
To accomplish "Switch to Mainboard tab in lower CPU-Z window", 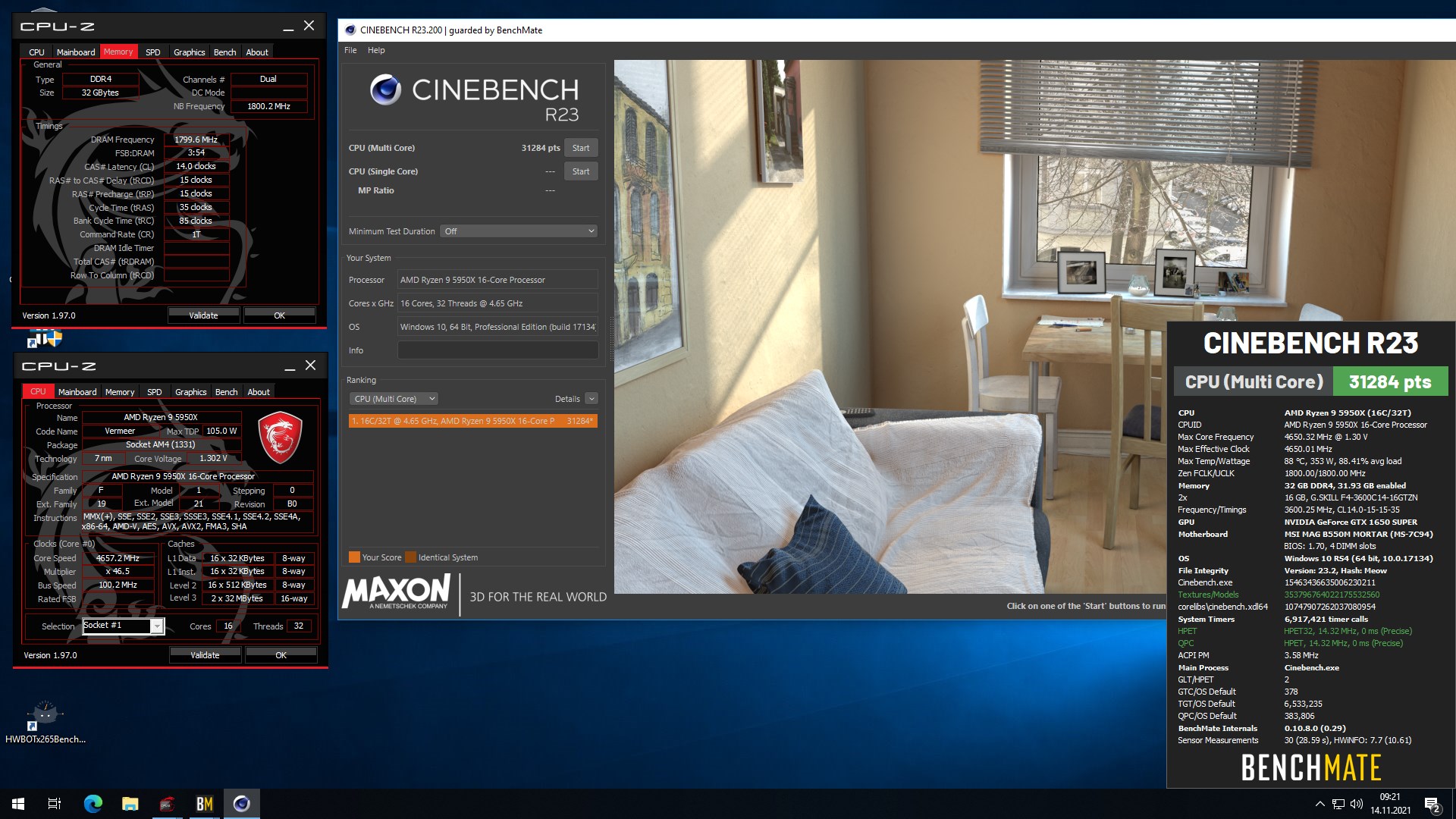I will point(77,392).
